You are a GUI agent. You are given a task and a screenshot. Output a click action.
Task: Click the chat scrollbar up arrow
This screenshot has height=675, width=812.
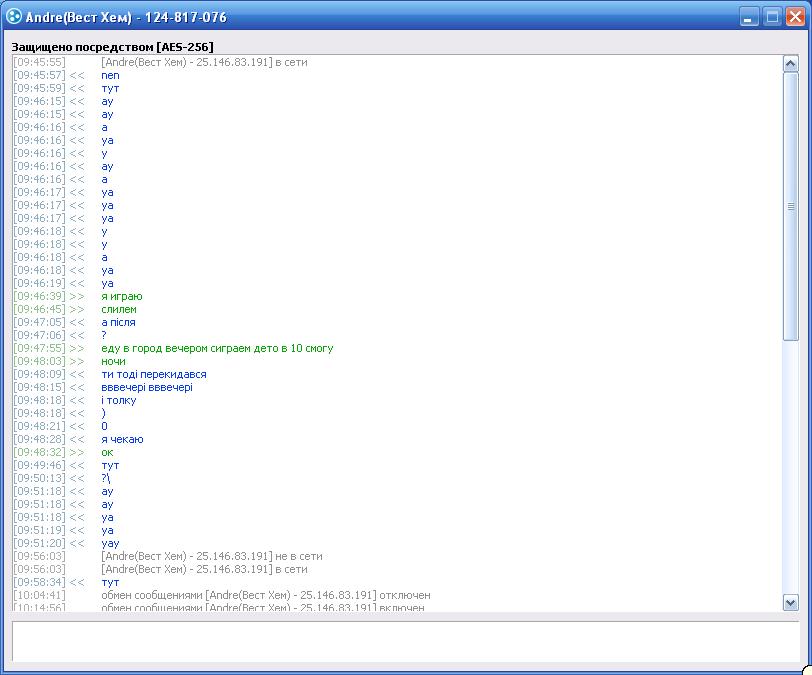point(790,64)
